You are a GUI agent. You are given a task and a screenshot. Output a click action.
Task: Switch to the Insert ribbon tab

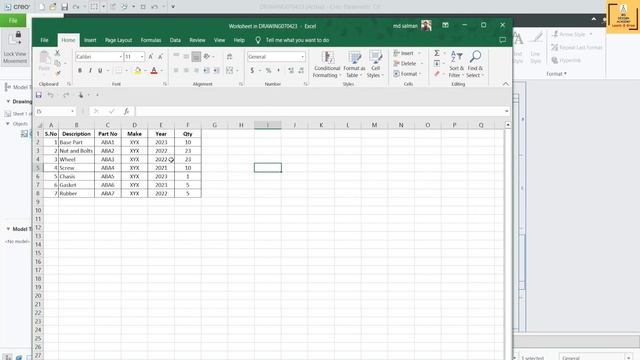click(90, 40)
